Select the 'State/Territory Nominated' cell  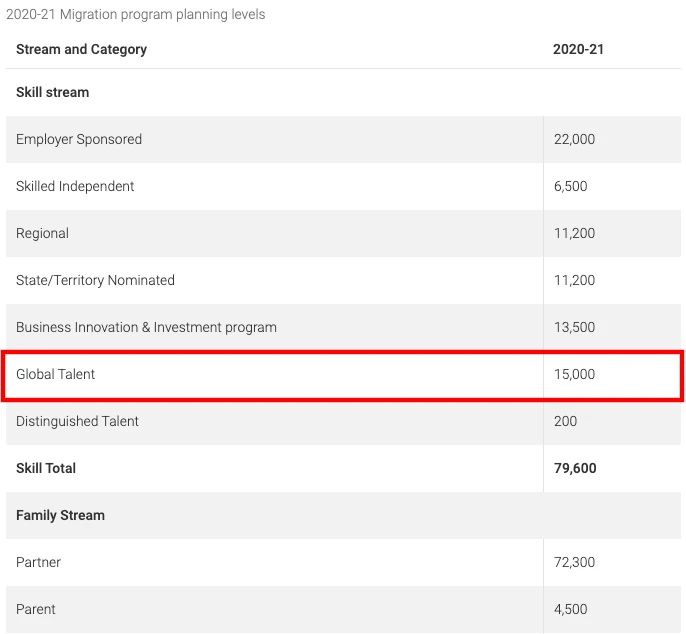[95, 280]
